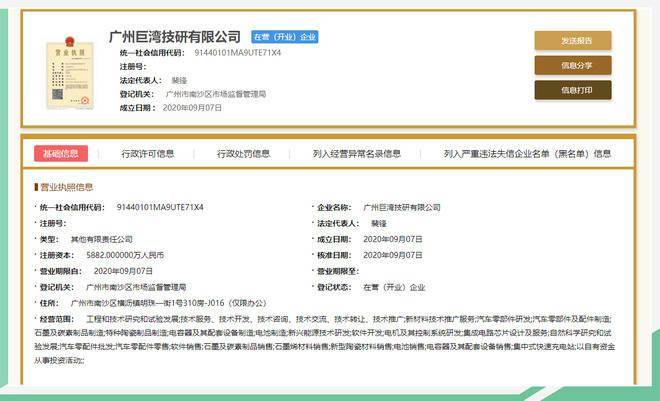This screenshot has height=401, width=660.
Task: Click the 登记状态 value 在营（开业）企业
Action: pyautogui.click(x=394, y=287)
